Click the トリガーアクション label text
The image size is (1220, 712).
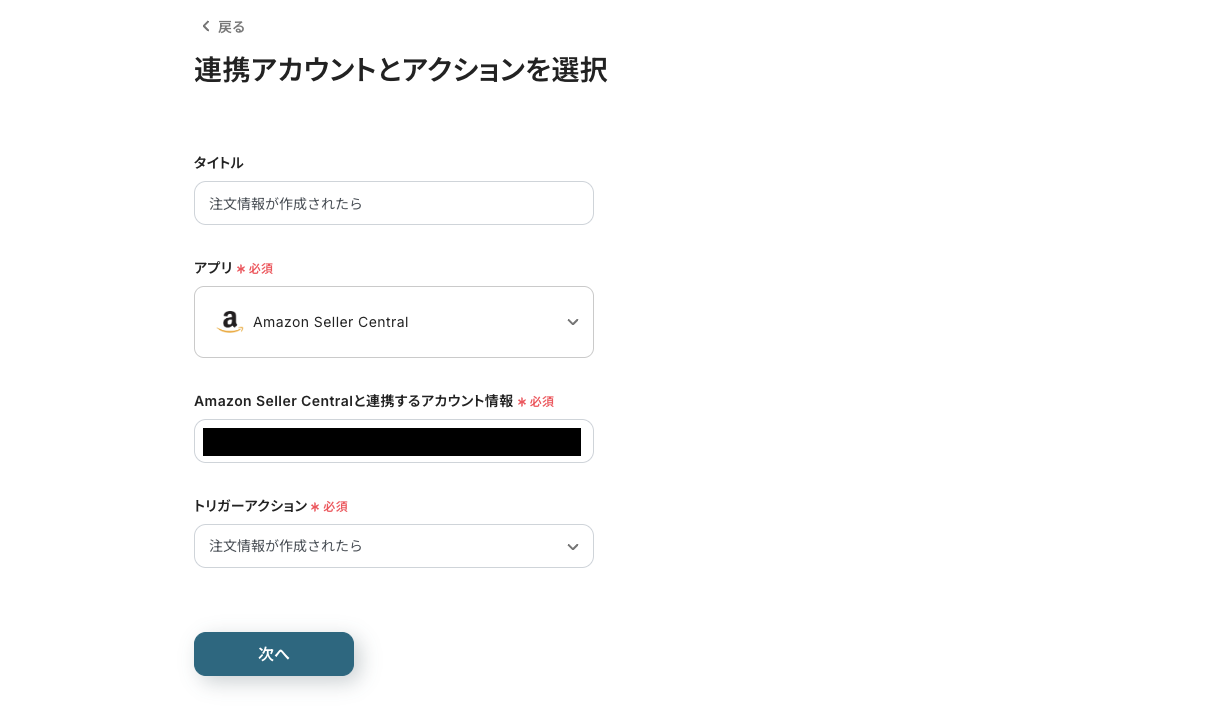pyautogui.click(x=250, y=506)
